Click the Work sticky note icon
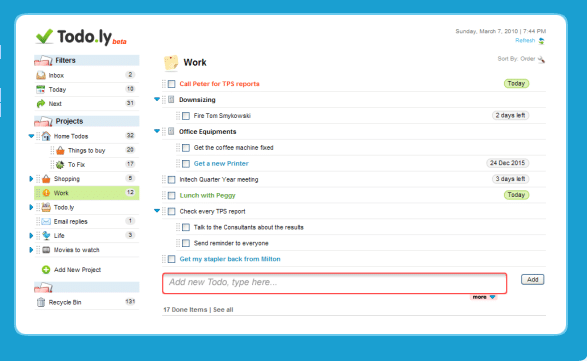Image resolution: width=587 pixels, height=361 pixels. point(171,63)
